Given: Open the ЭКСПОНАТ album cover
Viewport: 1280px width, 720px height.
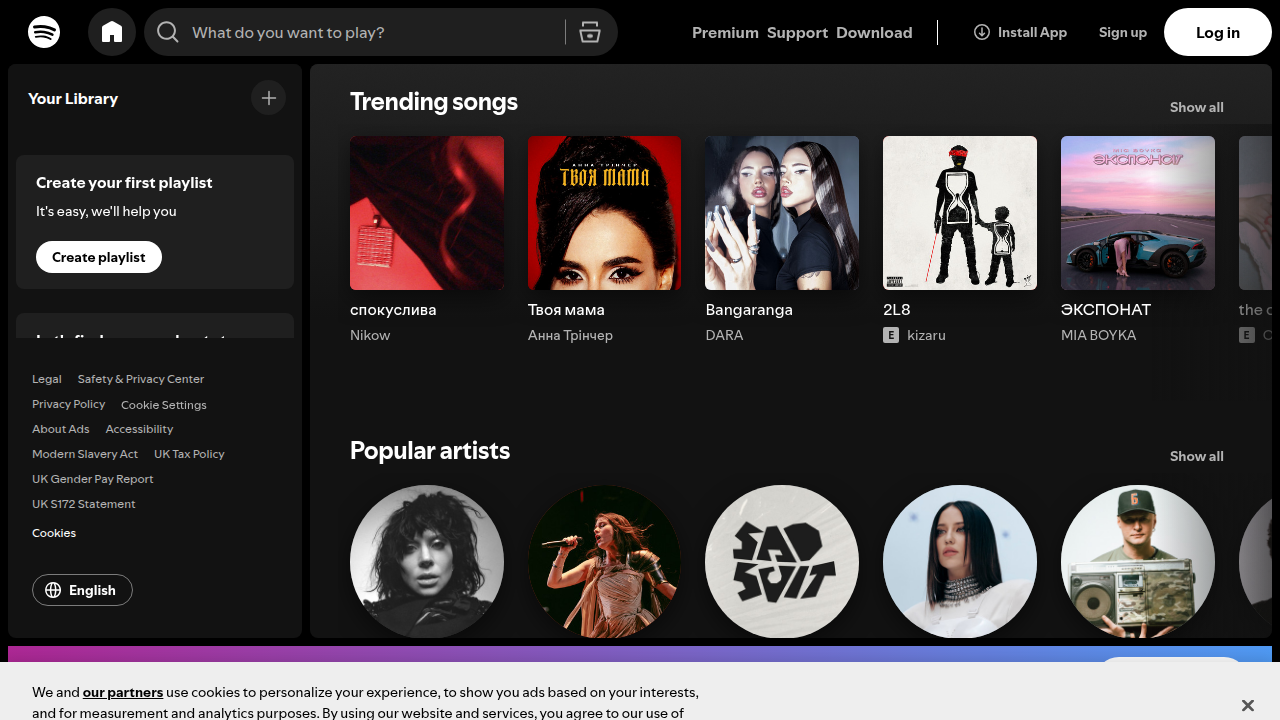Looking at the screenshot, I should (1138, 213).
